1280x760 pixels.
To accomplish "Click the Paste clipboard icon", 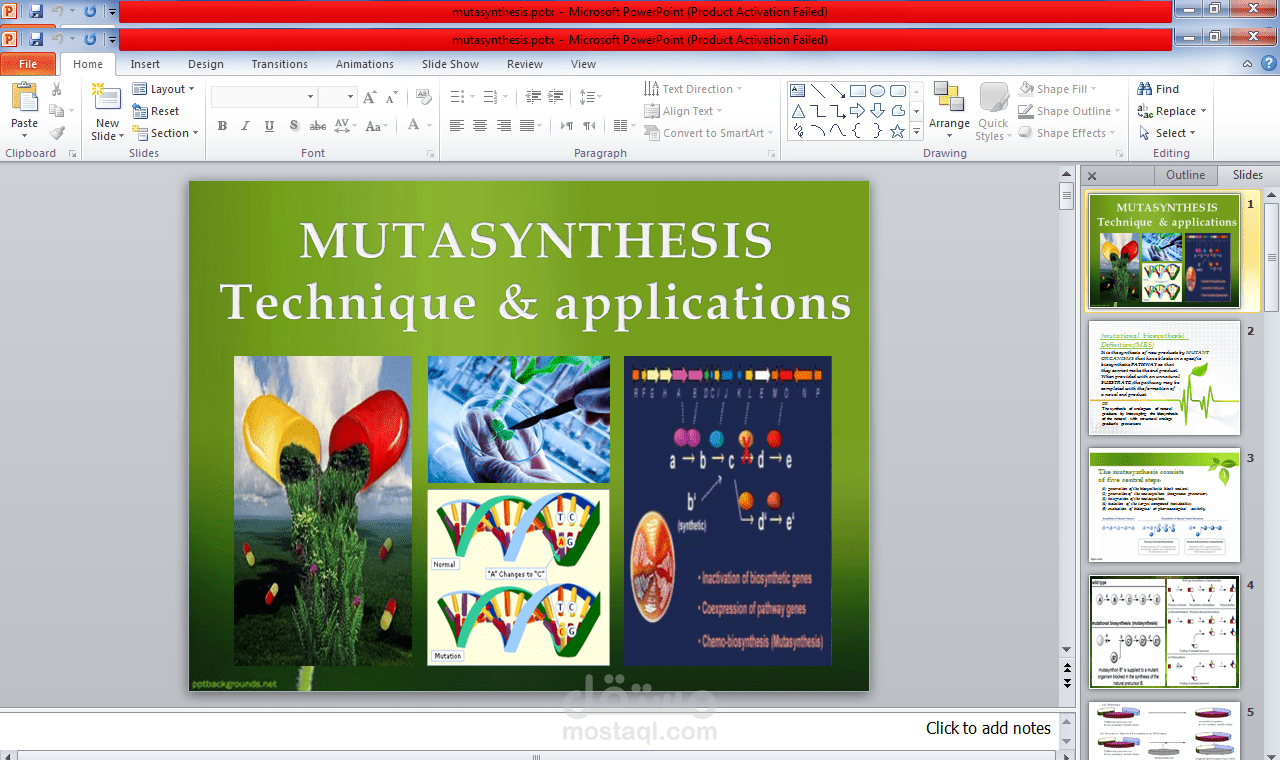I will click(24, 98).
